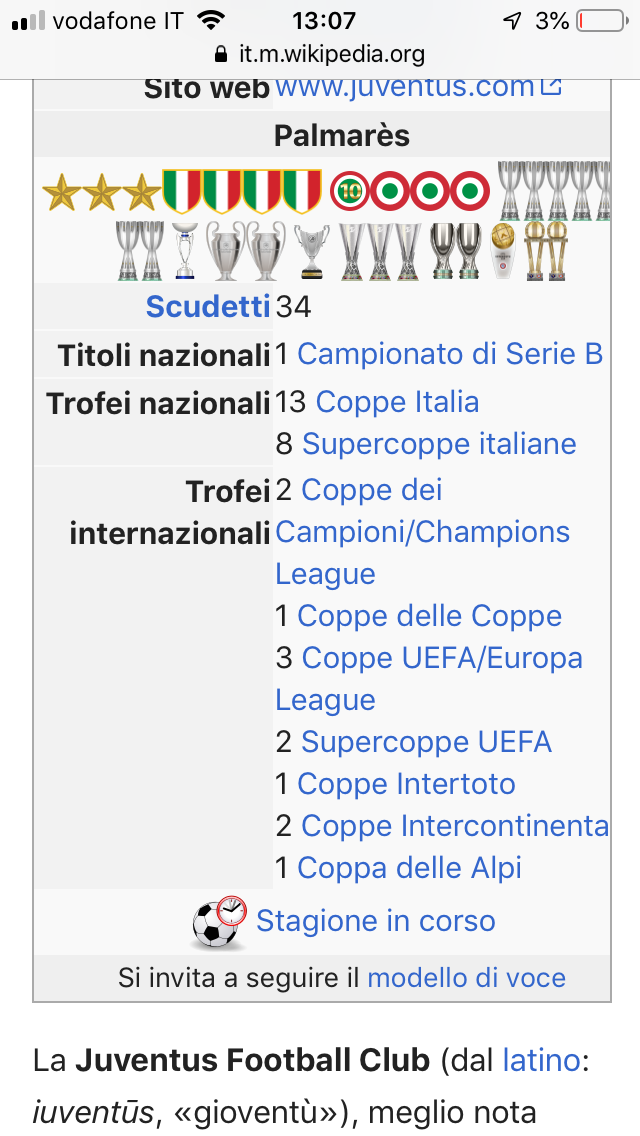Open the Coppe delle Coppe link
This screenshot has width=640, height=1136.
click(x=430, y=617)
